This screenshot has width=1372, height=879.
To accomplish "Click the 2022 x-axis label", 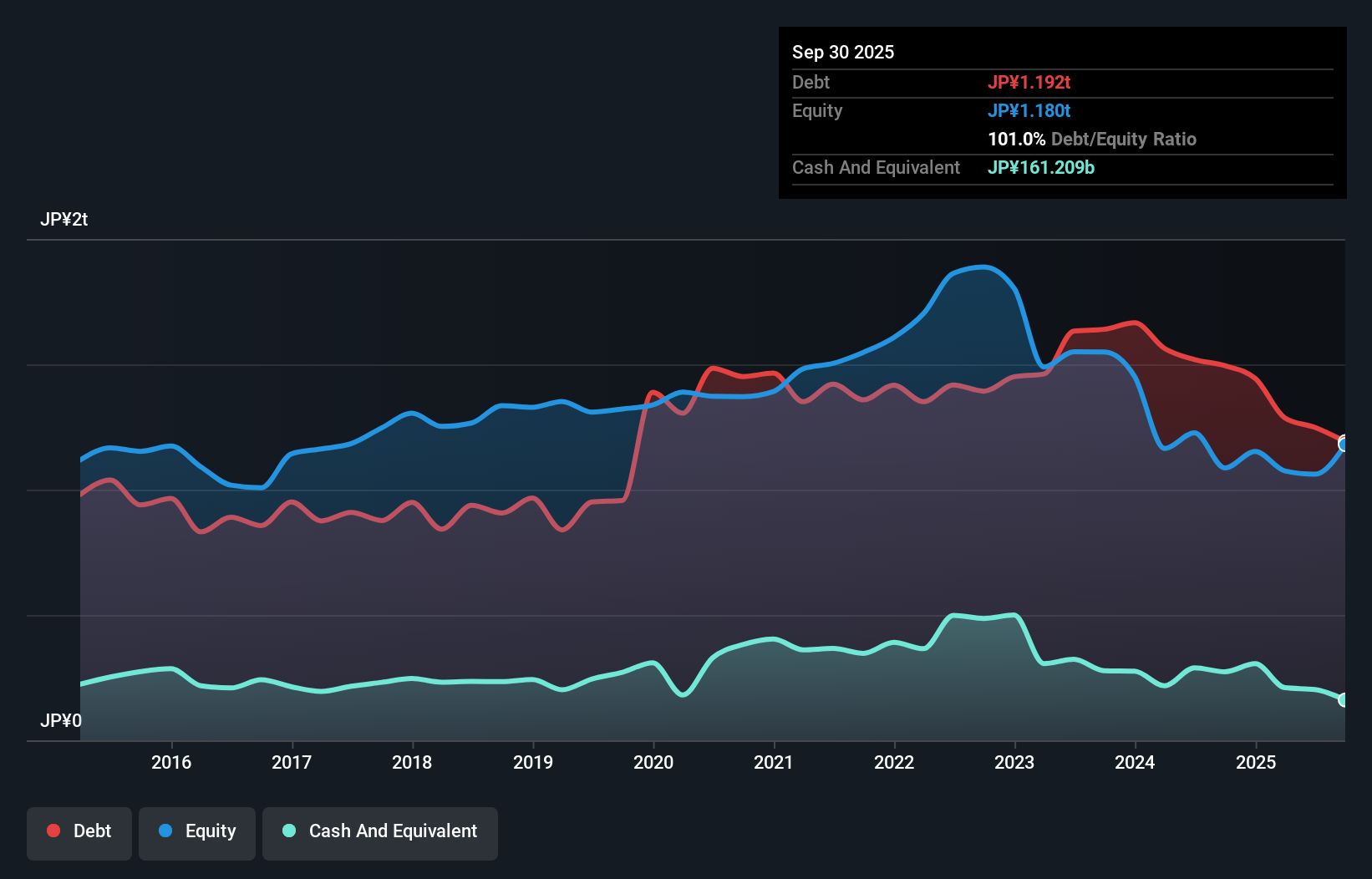I will click(894, 762).
